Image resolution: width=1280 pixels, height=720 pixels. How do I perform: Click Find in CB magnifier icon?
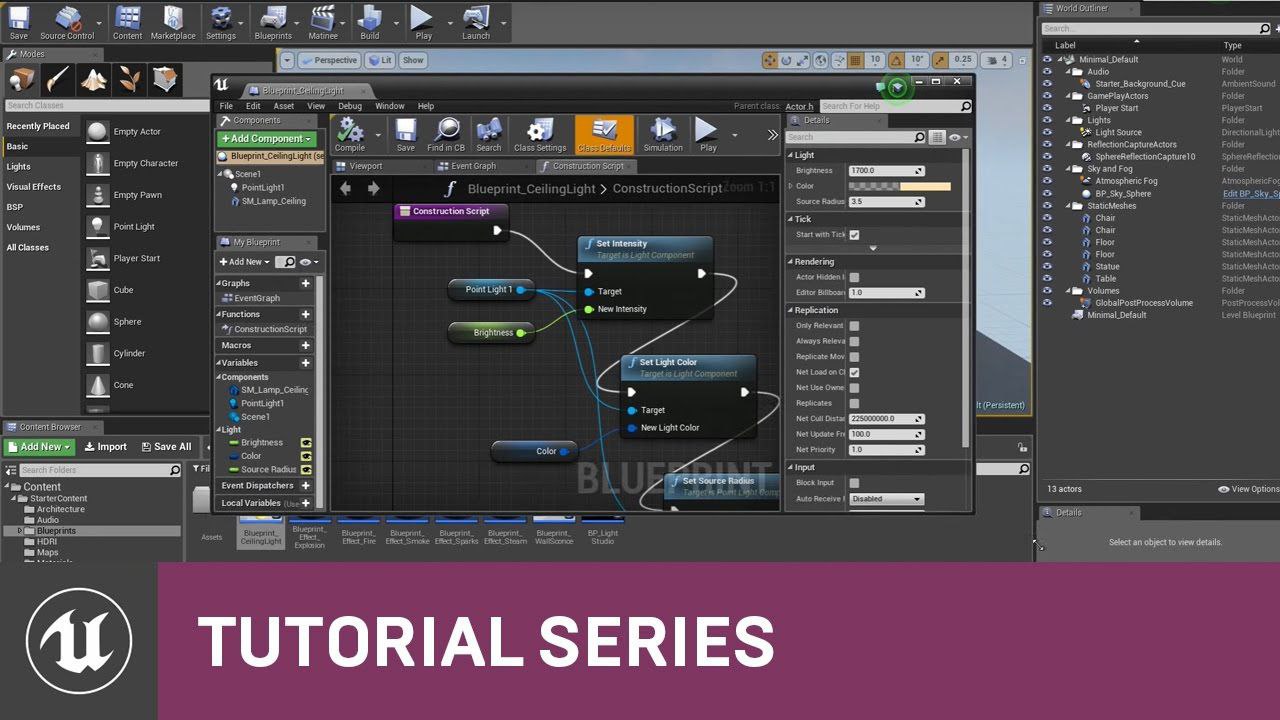pos(446,130)
